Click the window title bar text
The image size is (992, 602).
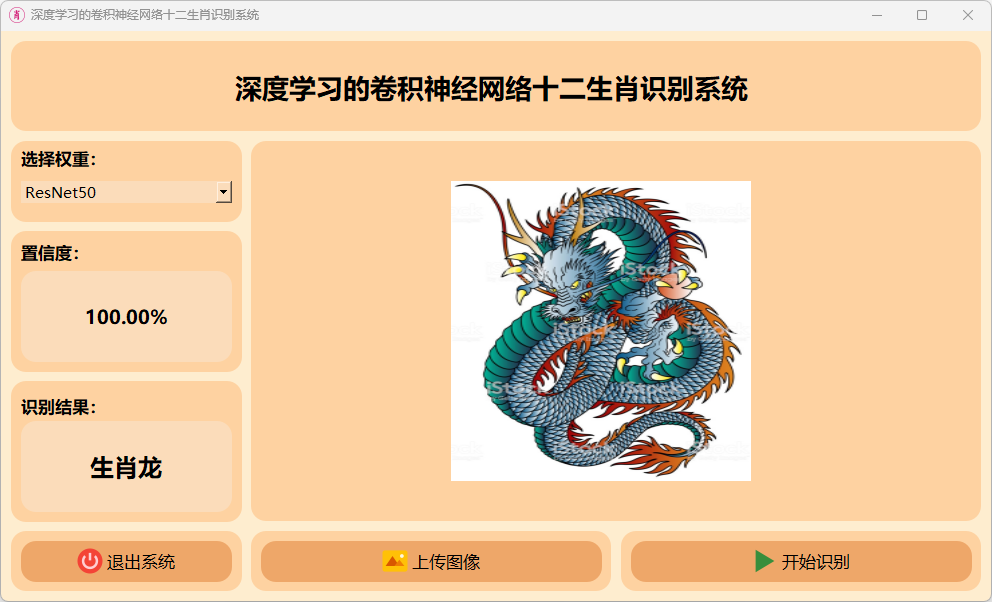[145, 15]
